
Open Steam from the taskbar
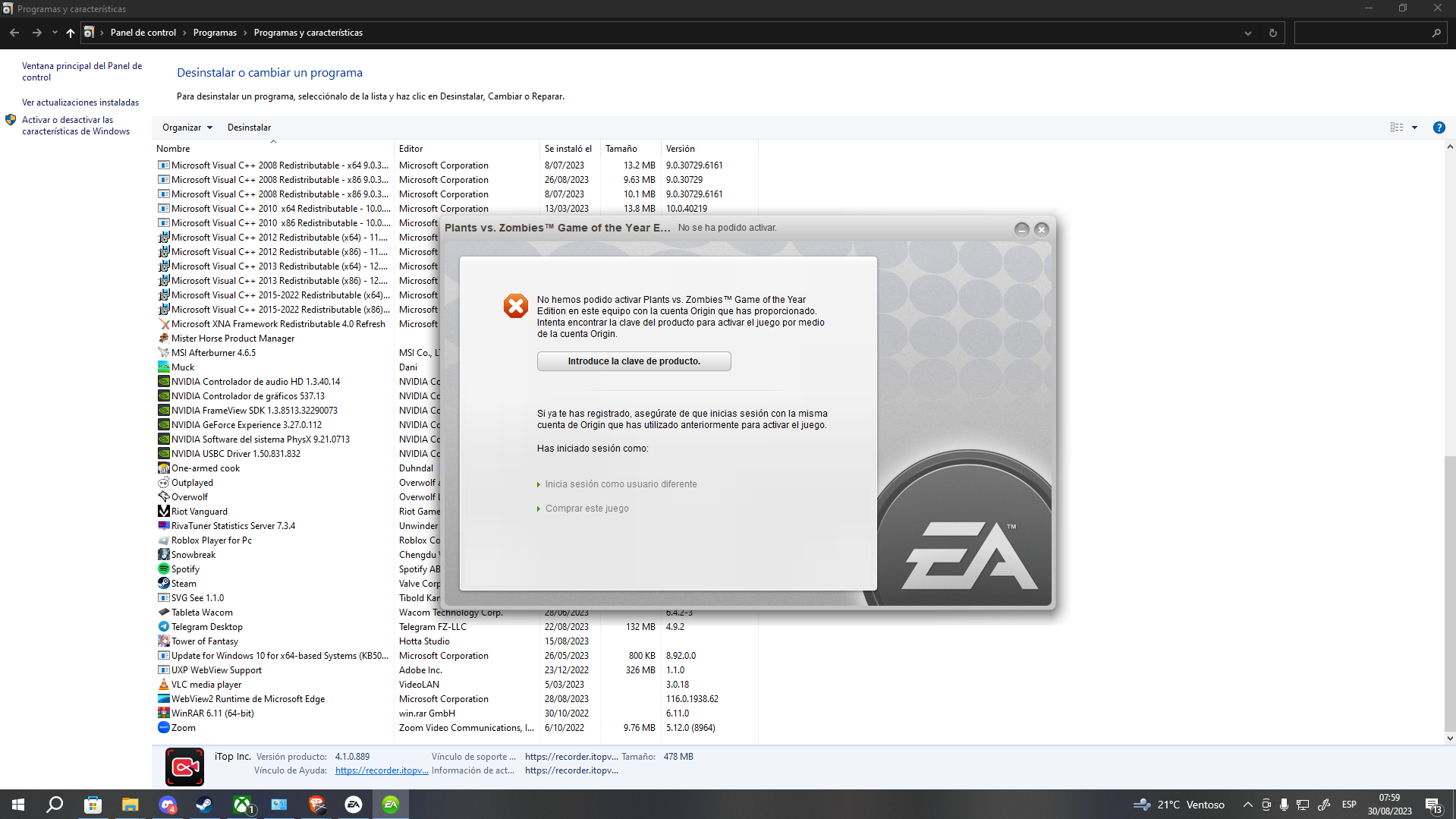(204, 805)
